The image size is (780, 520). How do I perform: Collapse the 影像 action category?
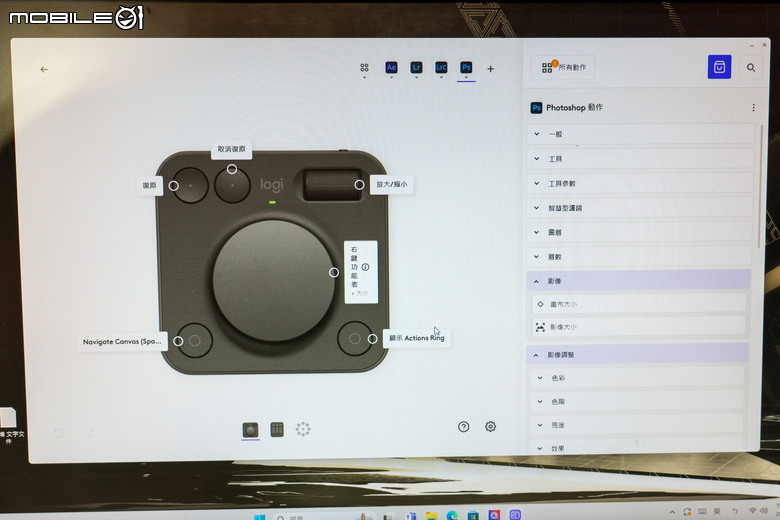pyautogui.click(x=639, y=281)
